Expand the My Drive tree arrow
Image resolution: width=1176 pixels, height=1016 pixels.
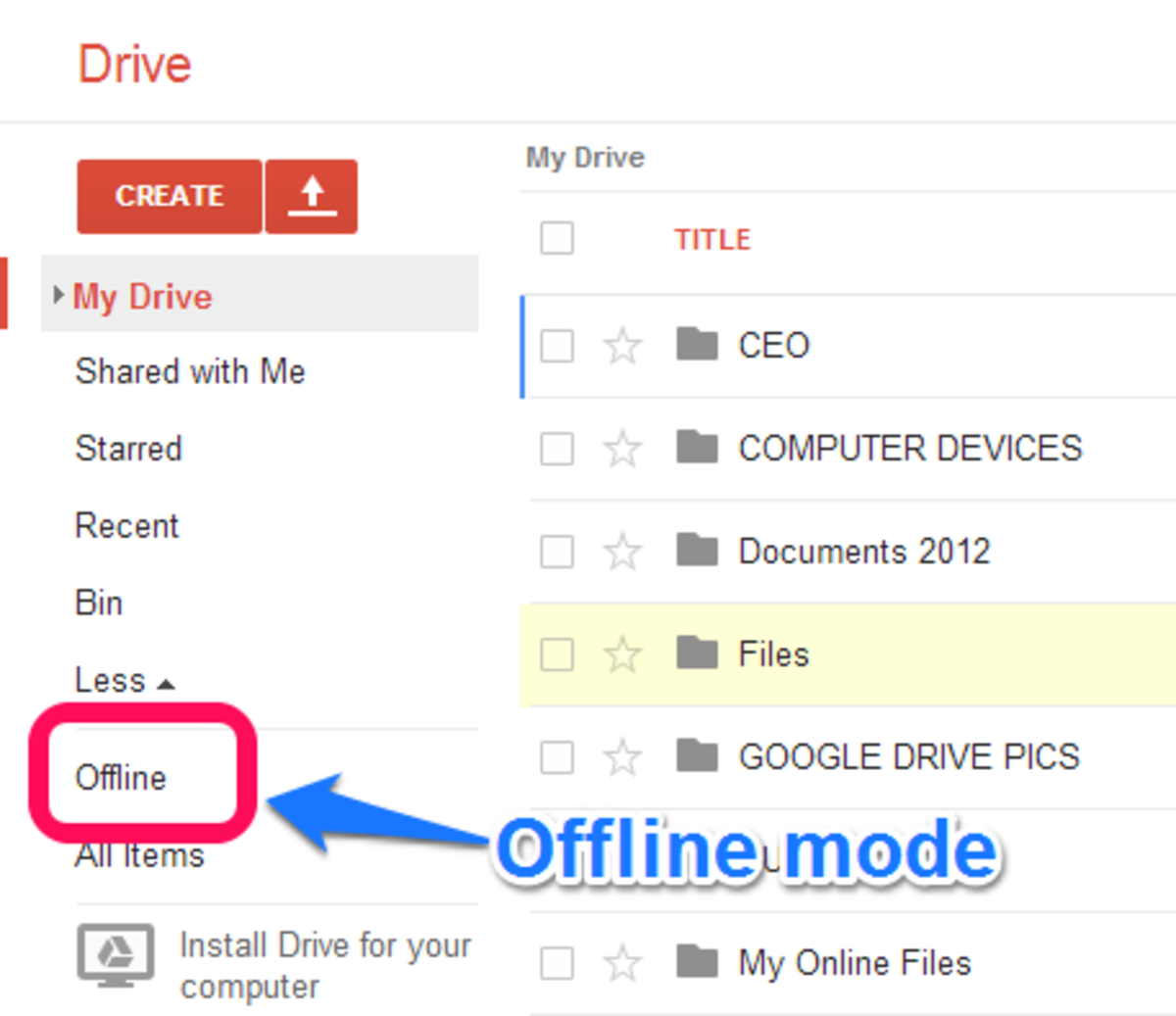point(58,295)
